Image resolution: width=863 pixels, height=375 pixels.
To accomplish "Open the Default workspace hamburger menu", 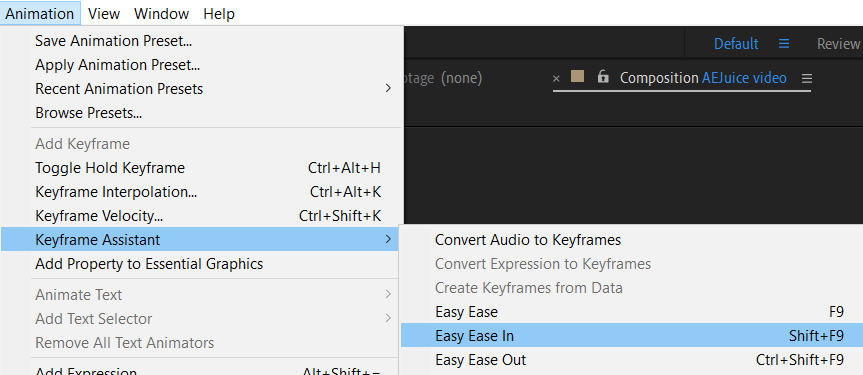I will click(x=784, y=44).
